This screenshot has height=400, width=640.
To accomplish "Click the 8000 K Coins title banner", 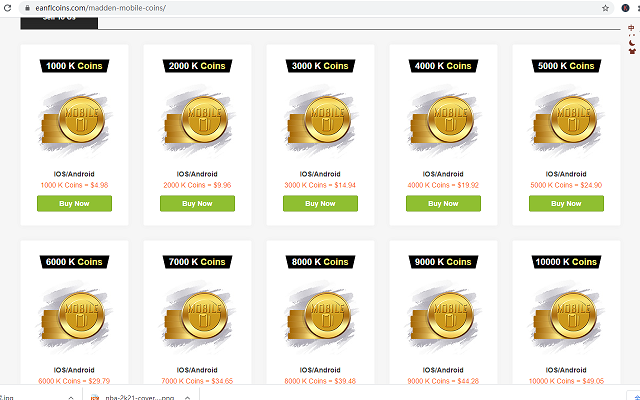I will [320, 262].
